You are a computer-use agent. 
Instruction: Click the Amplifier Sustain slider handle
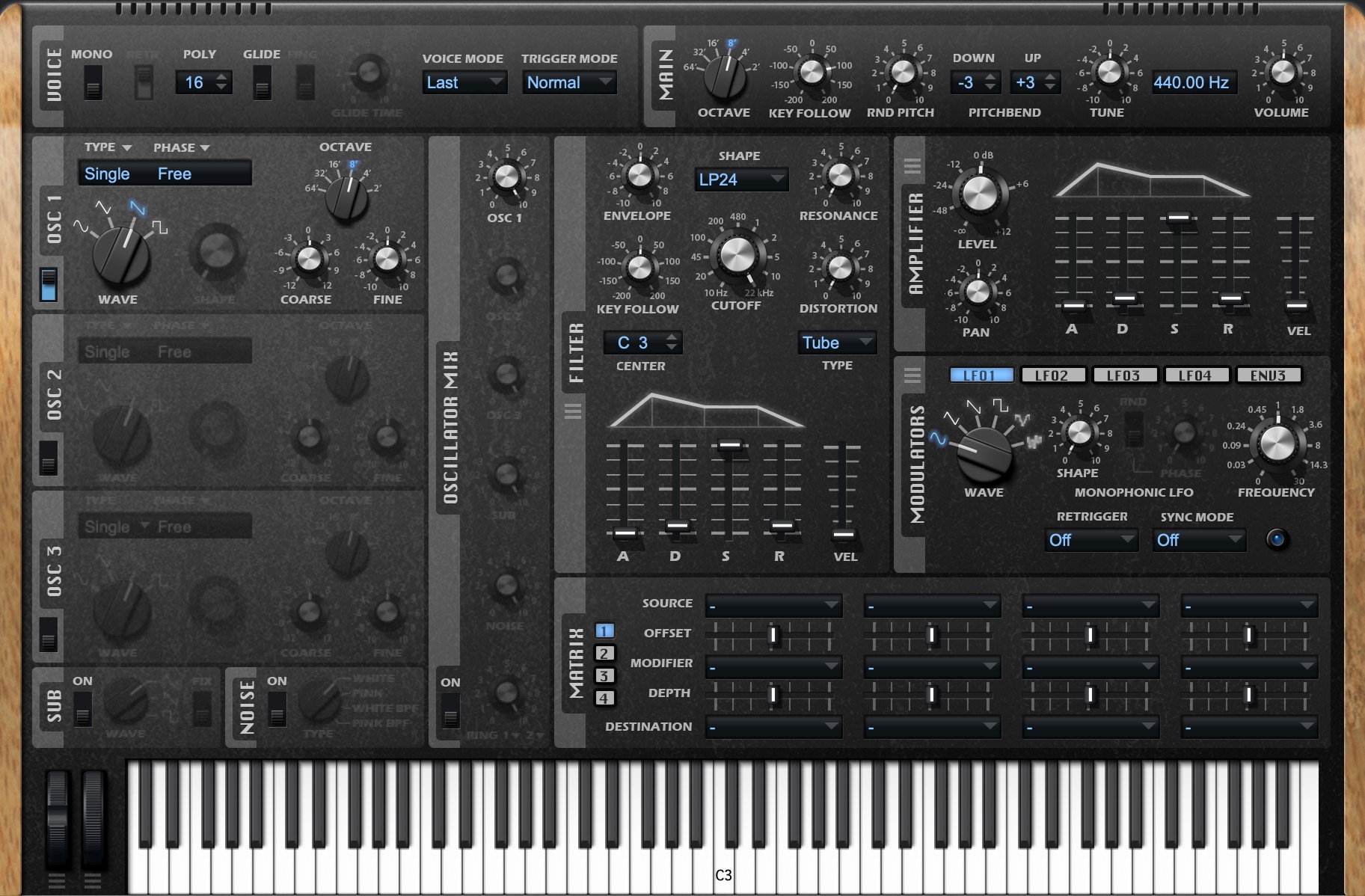(x=1178, y=218)
